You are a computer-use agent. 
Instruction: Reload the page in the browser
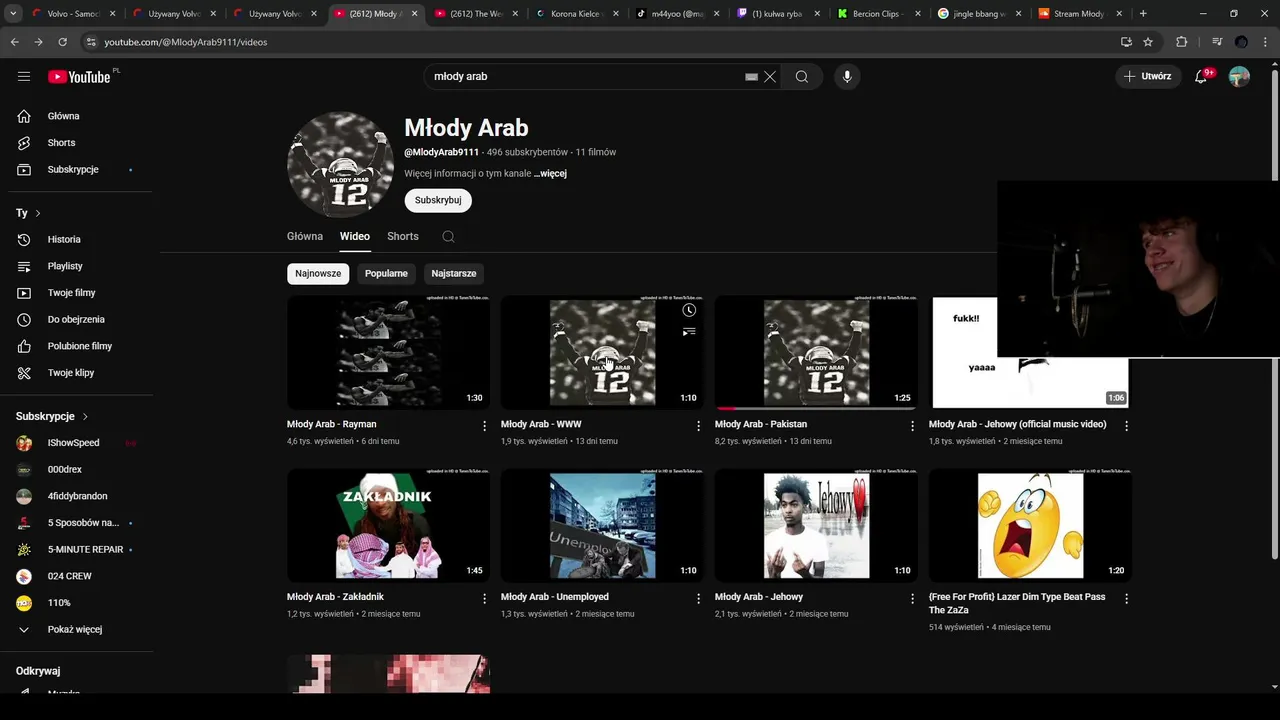[63, 42]
